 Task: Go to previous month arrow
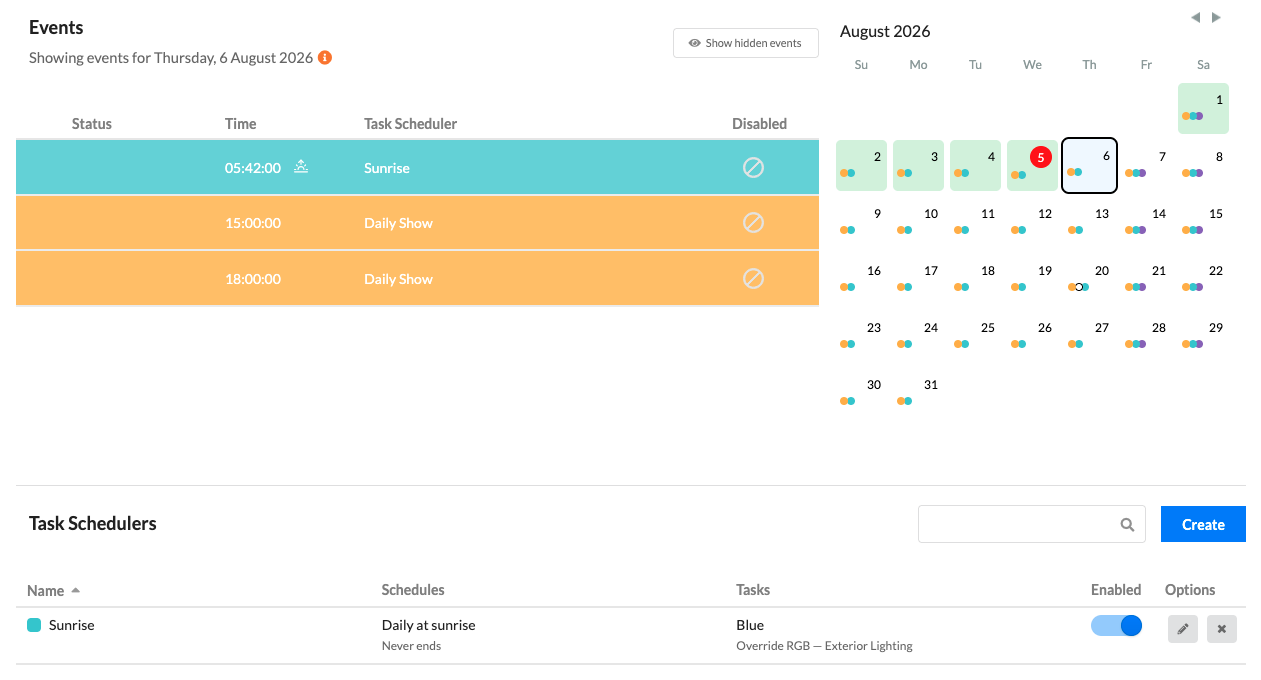point(1196,18)
